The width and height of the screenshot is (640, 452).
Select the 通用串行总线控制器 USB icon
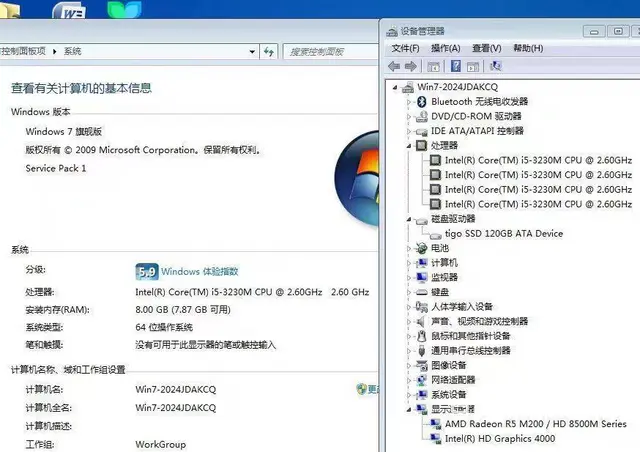422,351
